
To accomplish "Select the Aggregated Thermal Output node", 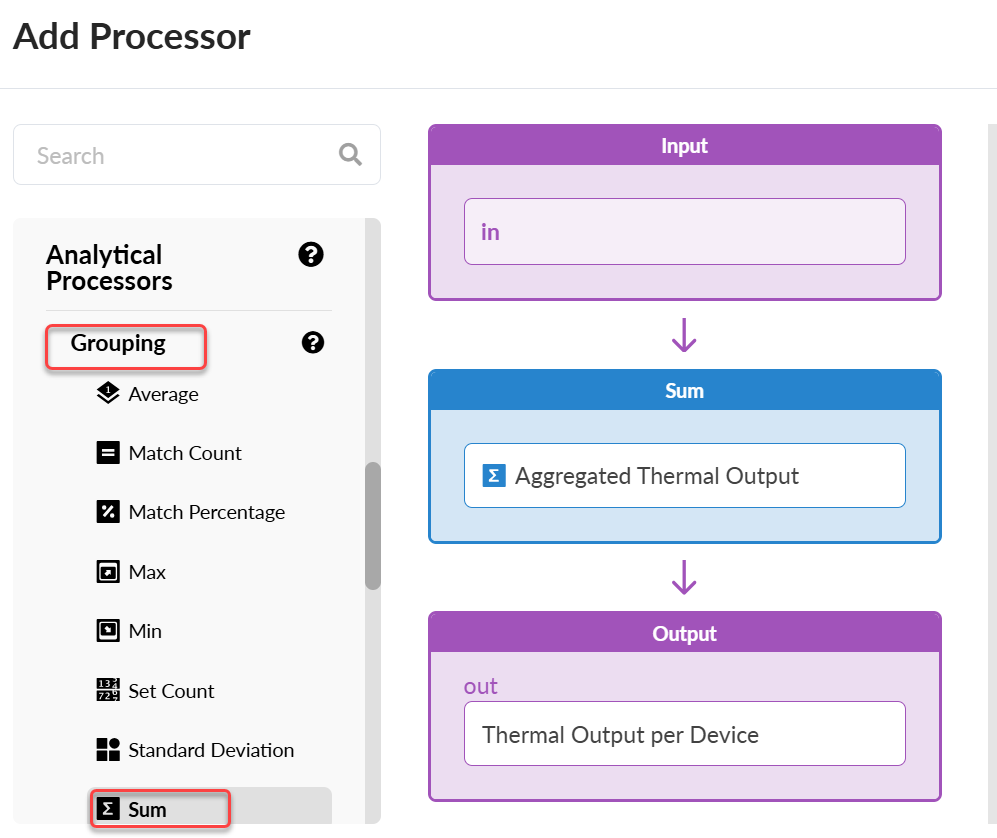I will pos(684,476).
